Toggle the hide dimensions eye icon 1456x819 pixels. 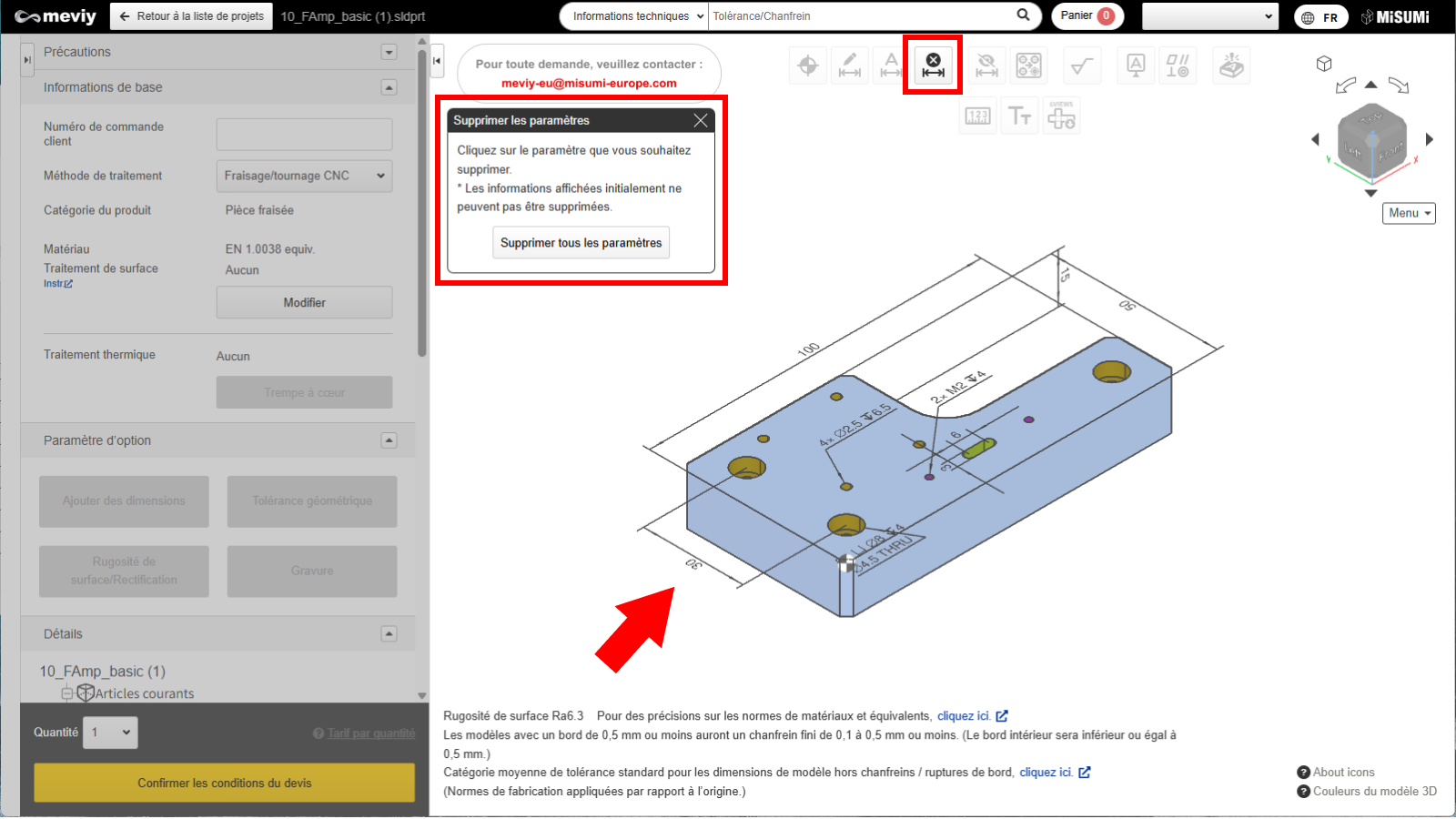pyautogui.click(x=986, y=66)
